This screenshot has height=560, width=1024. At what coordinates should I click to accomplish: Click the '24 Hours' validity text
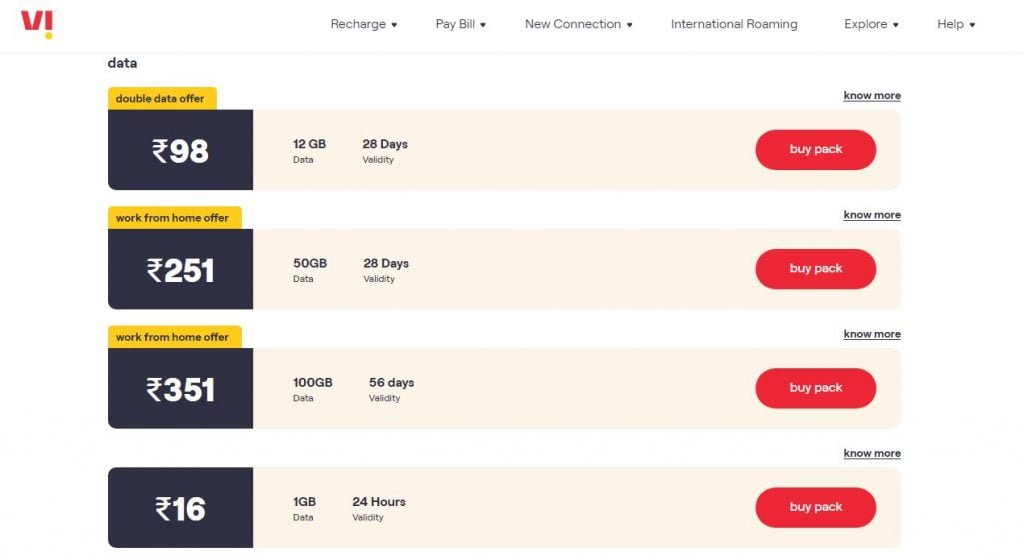(379, 502)
